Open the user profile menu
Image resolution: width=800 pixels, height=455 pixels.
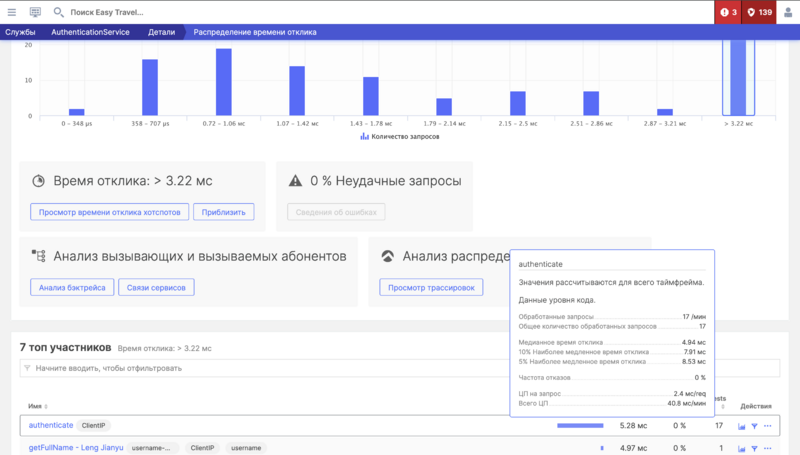click(x=789, y=12)
